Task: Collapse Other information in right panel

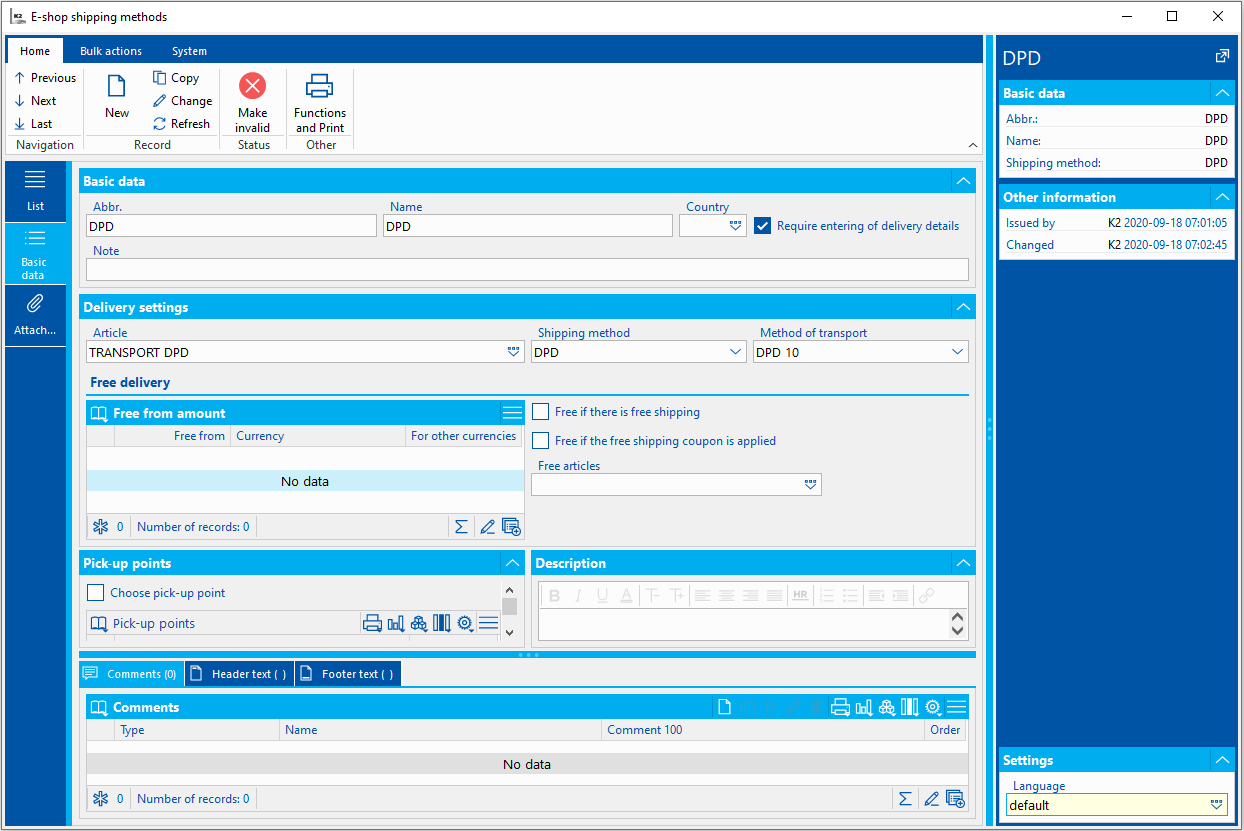Action: coord(1222,197)
